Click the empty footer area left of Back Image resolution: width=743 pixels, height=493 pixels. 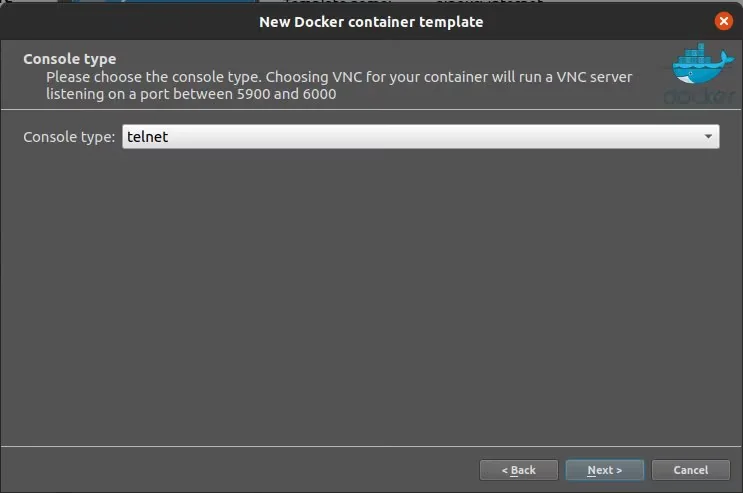[240, 470]
